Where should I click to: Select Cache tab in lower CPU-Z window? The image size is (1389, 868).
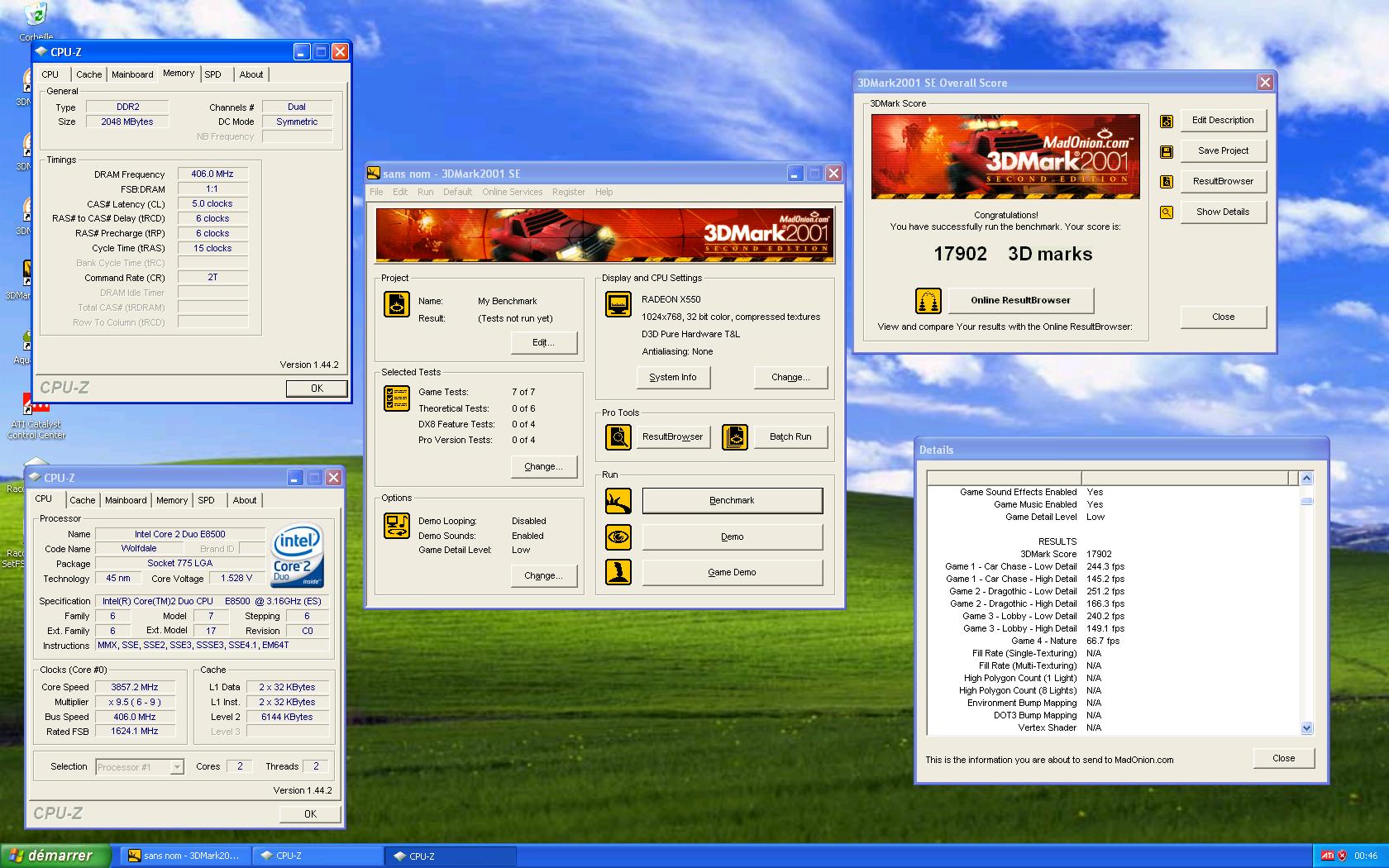coord(82,500)
